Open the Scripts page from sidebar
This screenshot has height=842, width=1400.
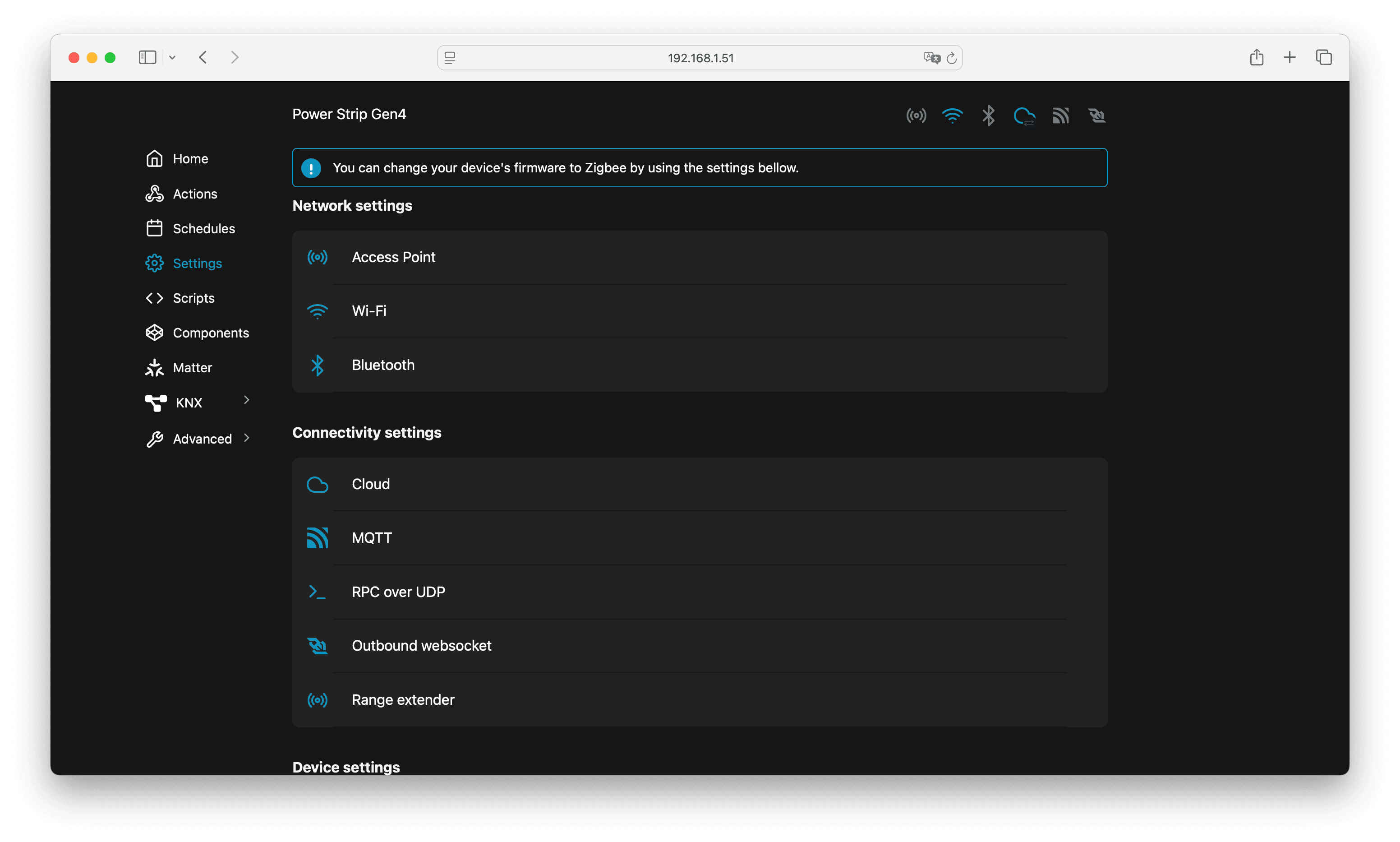[x=193, y=298]
